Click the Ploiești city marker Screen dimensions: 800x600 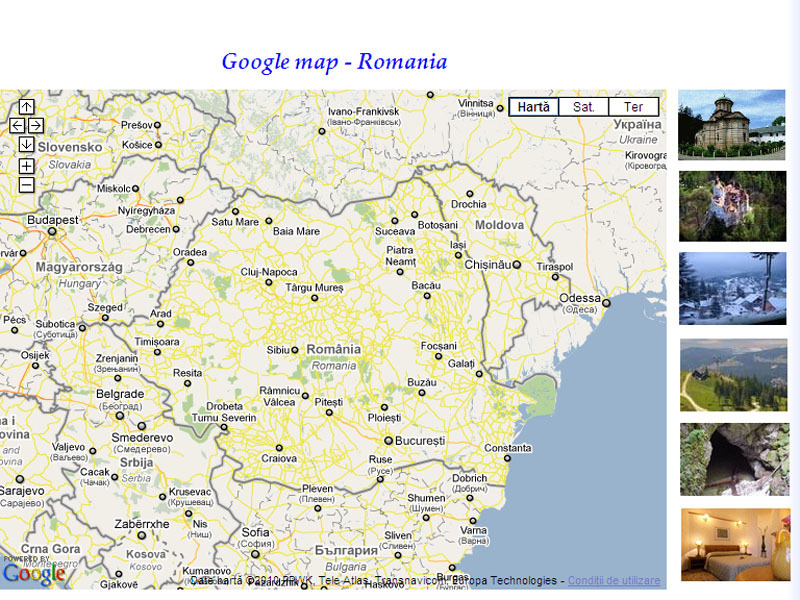click(384, 407)
